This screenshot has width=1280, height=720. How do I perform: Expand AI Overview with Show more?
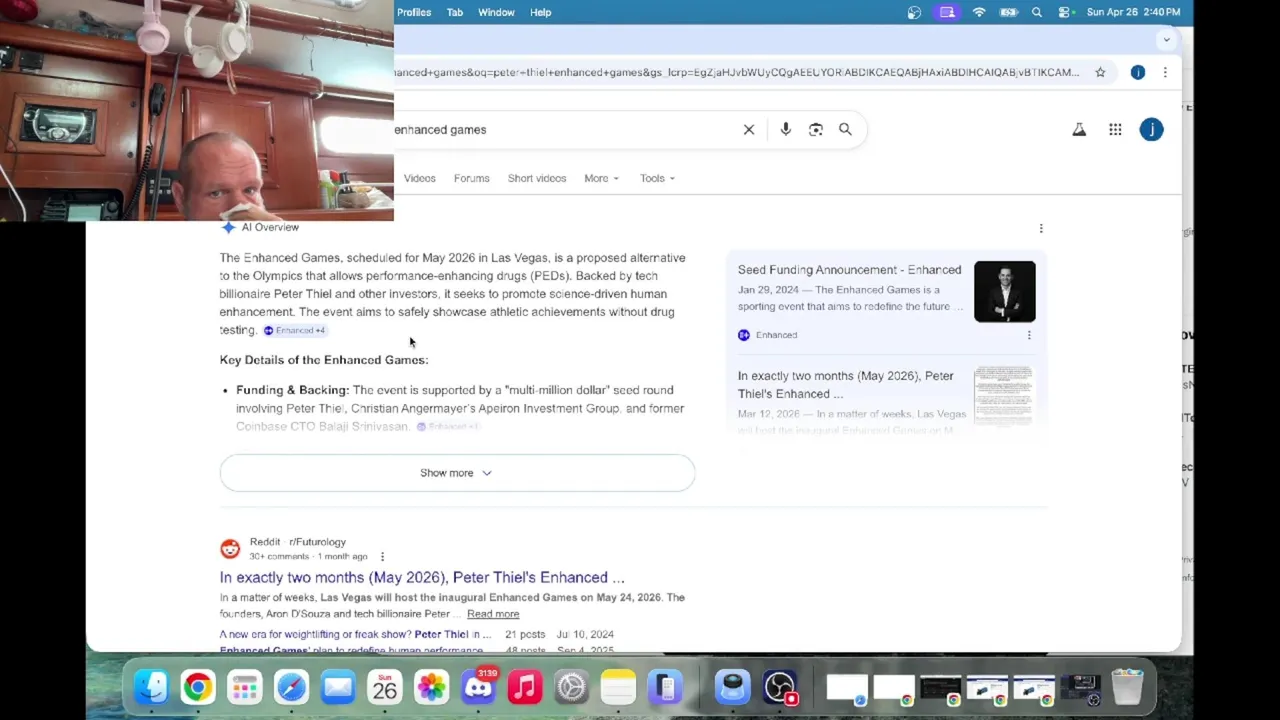click(x=457, y=473)
